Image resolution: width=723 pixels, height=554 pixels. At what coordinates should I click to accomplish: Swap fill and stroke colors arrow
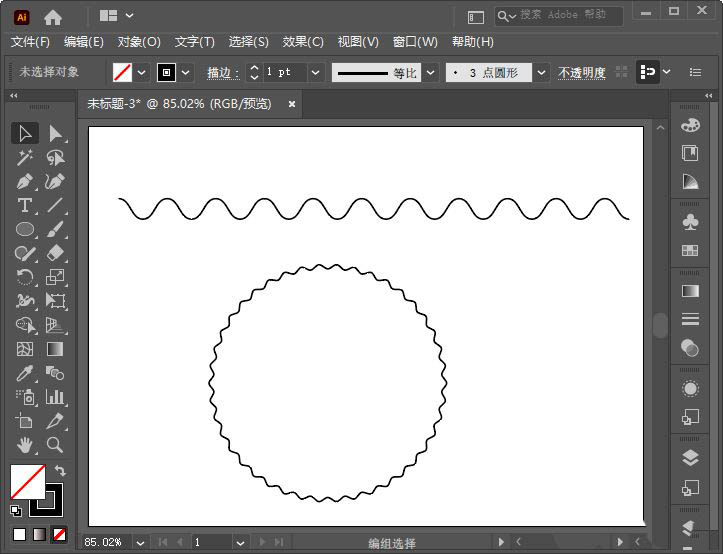click(x=60, y=471)
